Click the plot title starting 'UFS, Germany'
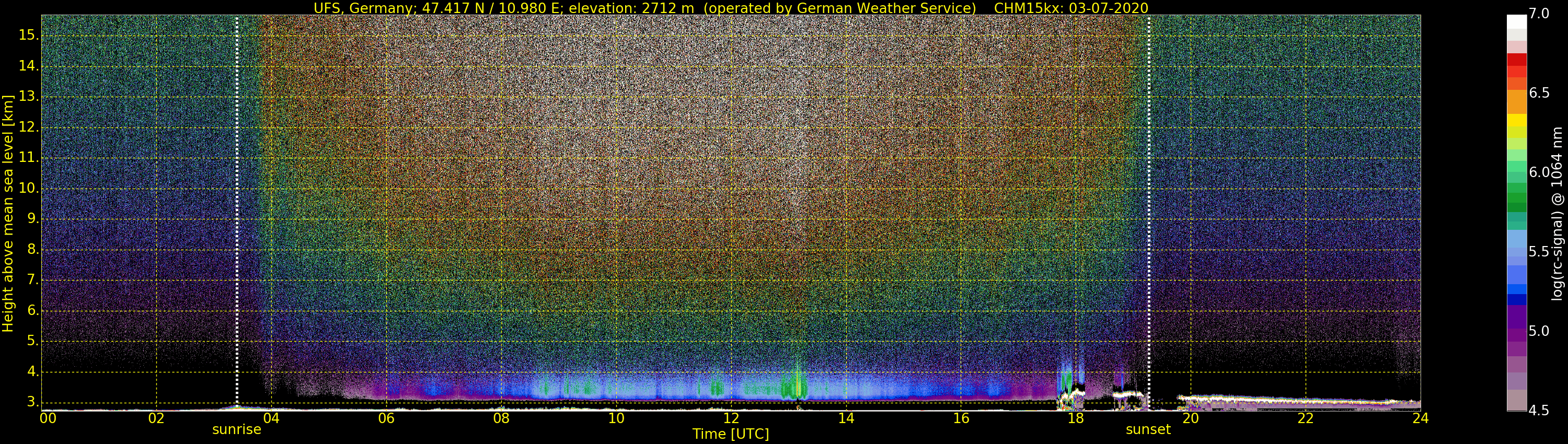This screenshot has height=444, width=1568. 731,8
